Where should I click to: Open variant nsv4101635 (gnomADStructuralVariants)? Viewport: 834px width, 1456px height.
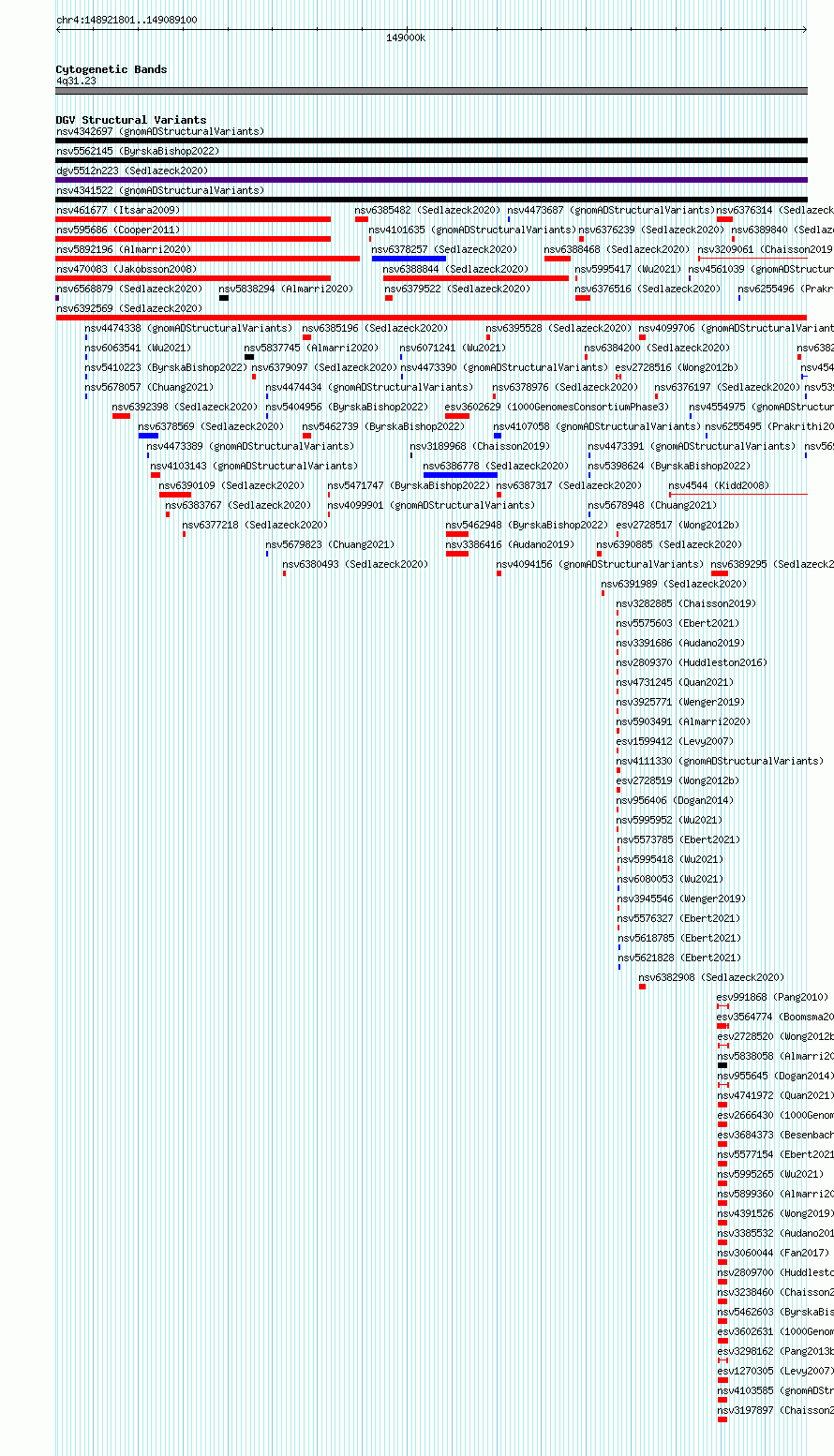tap(472, 230)
